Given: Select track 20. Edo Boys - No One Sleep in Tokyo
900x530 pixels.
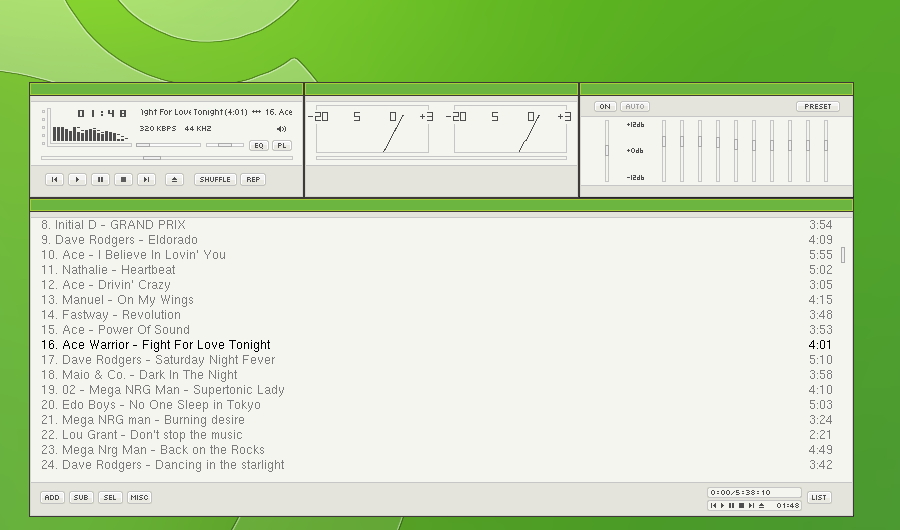Looking at the screenshot, I should click(x=437, y=405).
